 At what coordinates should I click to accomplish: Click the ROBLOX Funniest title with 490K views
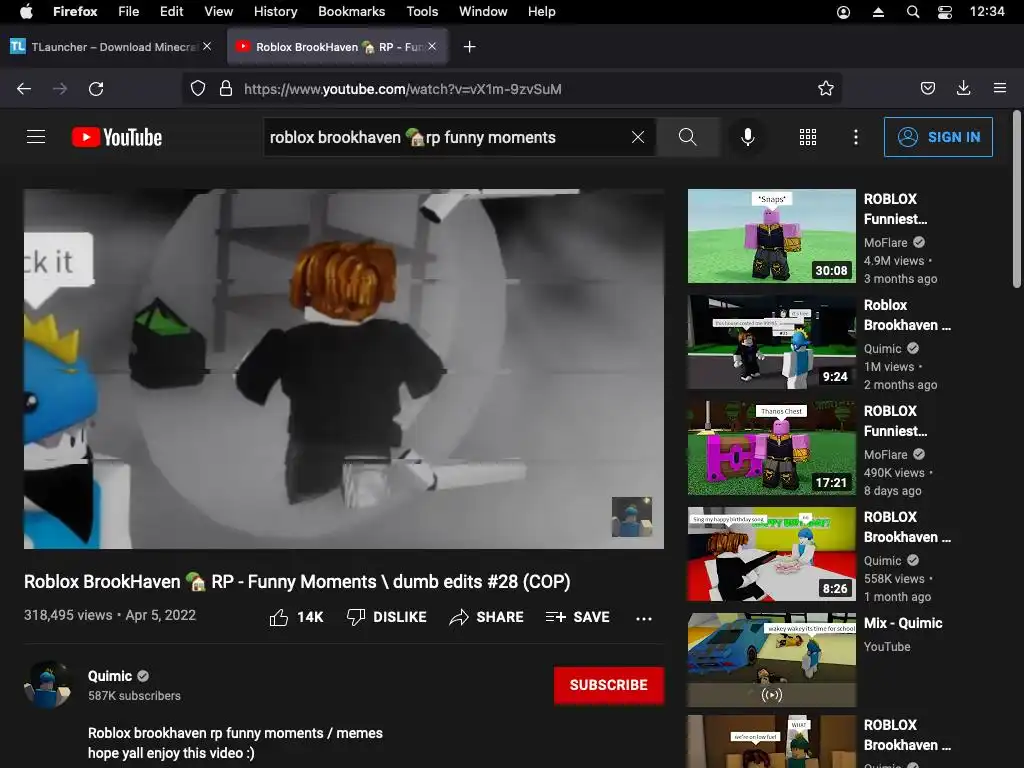pos(895,421)
